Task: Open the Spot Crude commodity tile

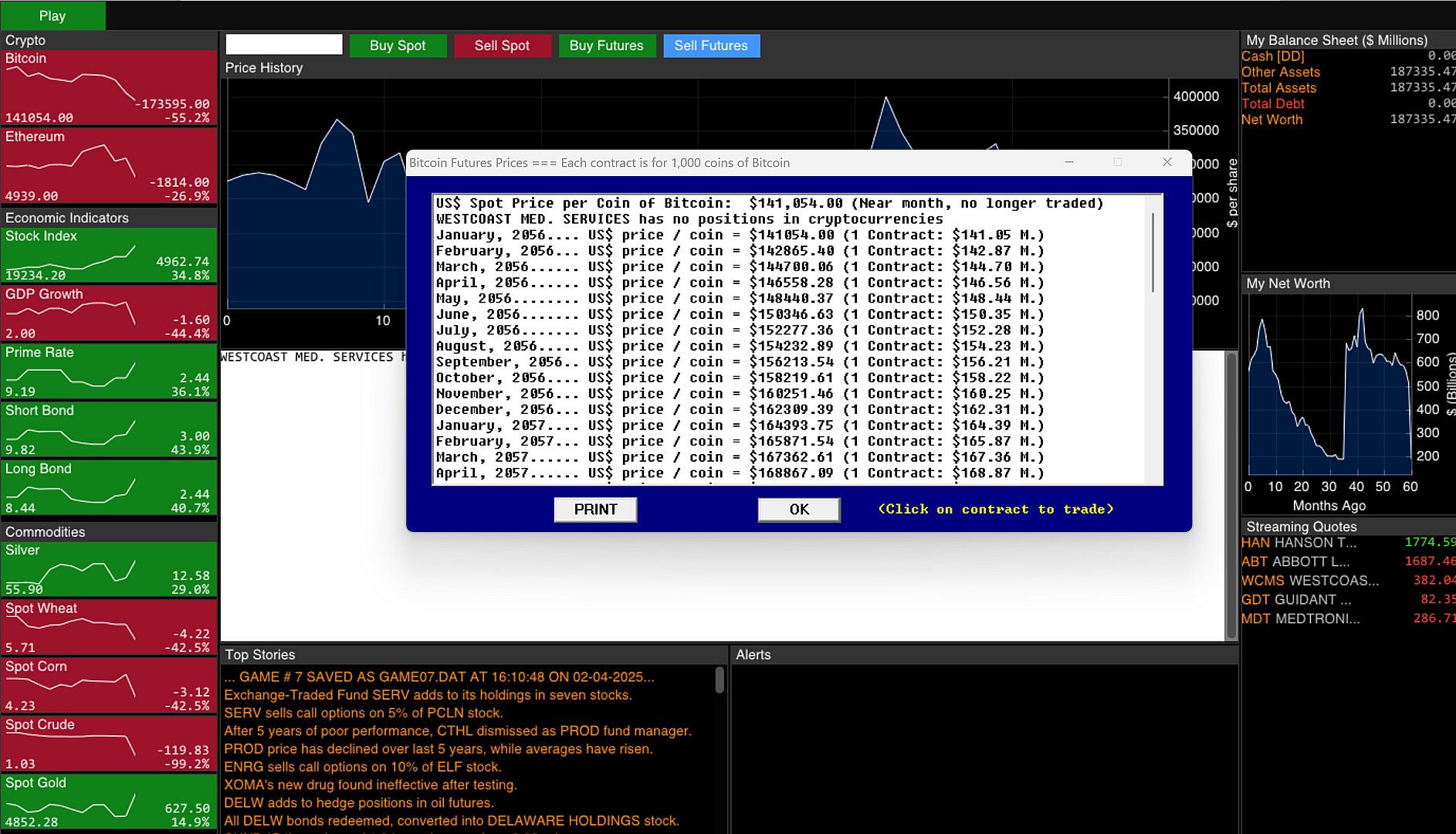Action: (109, 744)
